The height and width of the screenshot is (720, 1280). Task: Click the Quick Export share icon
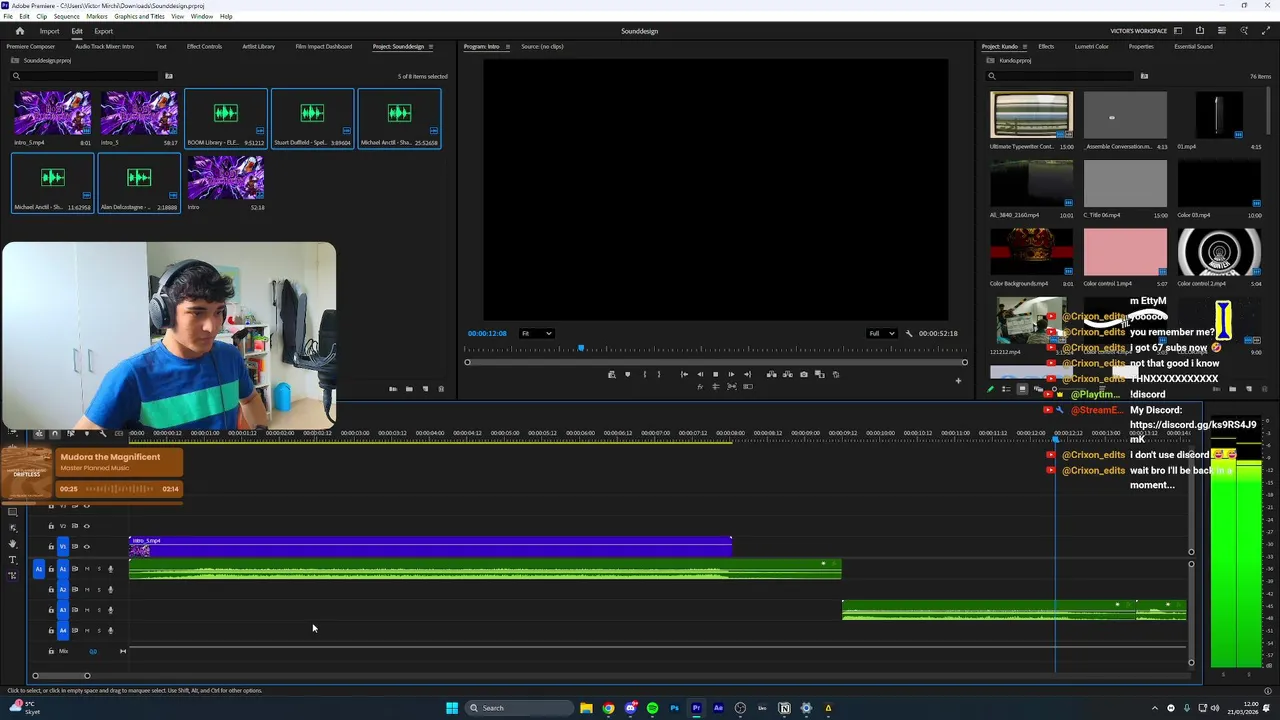[x=1200, y=31]
